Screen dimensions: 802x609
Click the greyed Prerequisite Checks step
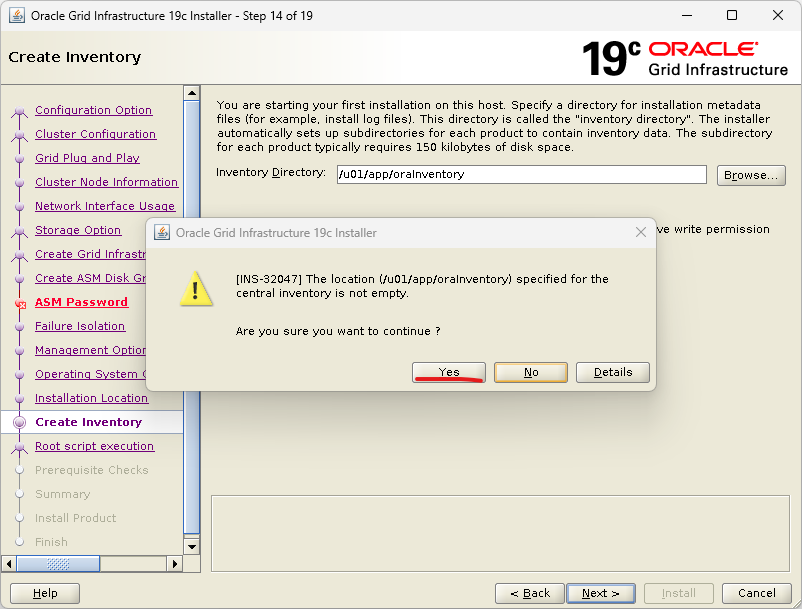pyautogui.click(x=92, y=470)
